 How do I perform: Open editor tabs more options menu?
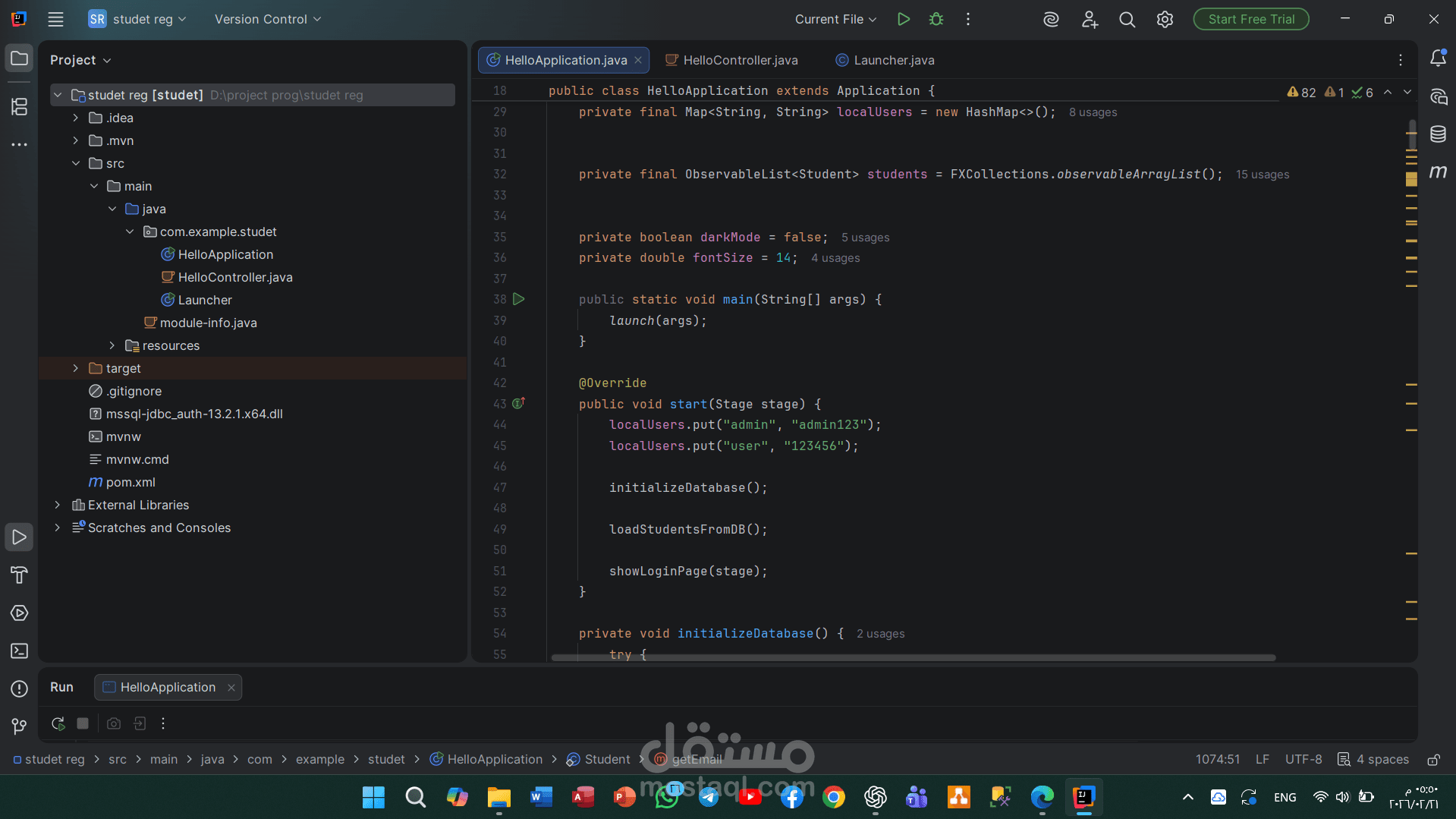(x=1401, y=60)
